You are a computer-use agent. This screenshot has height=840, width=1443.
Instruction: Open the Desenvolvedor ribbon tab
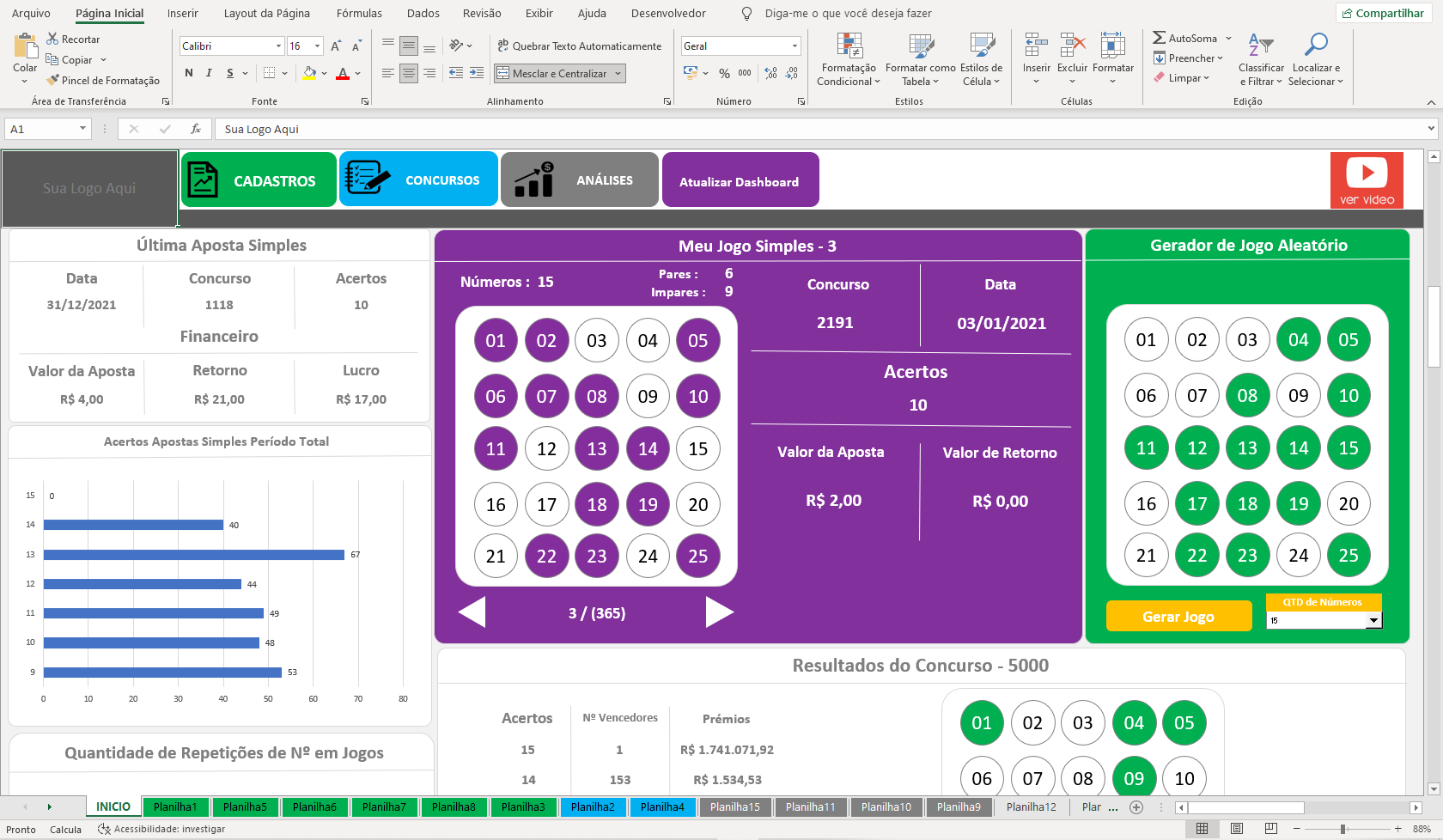pyautogui.click(x=668, y=13)
